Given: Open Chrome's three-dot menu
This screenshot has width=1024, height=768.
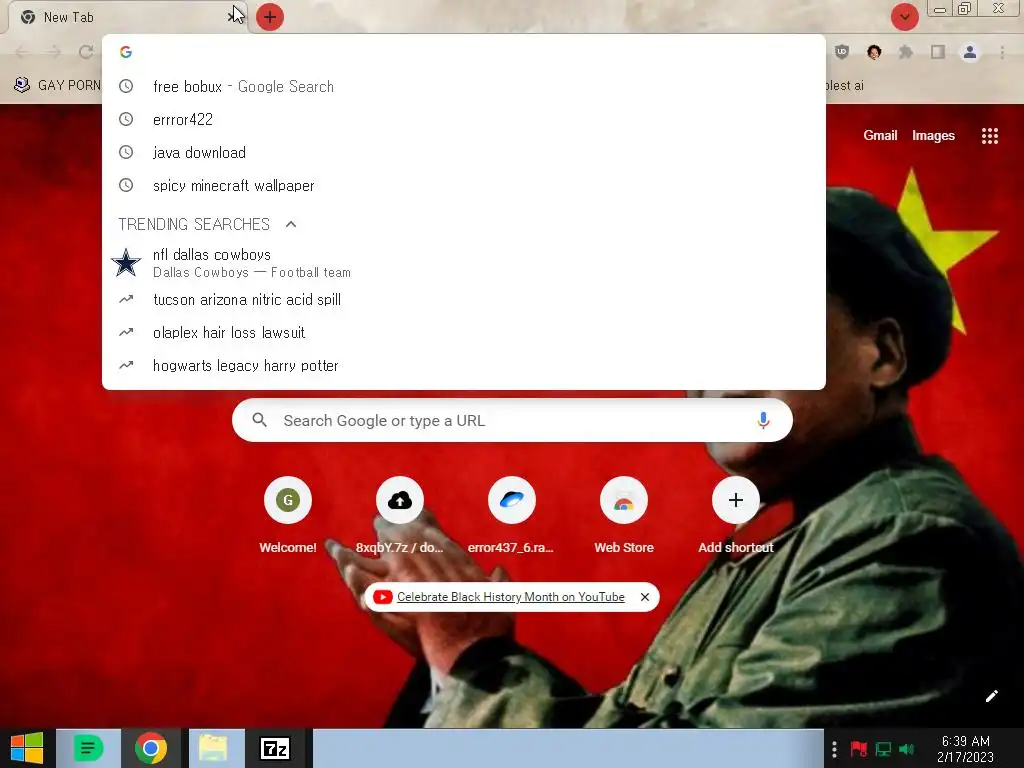Looking at the screenshot, I should point(1002,52).
